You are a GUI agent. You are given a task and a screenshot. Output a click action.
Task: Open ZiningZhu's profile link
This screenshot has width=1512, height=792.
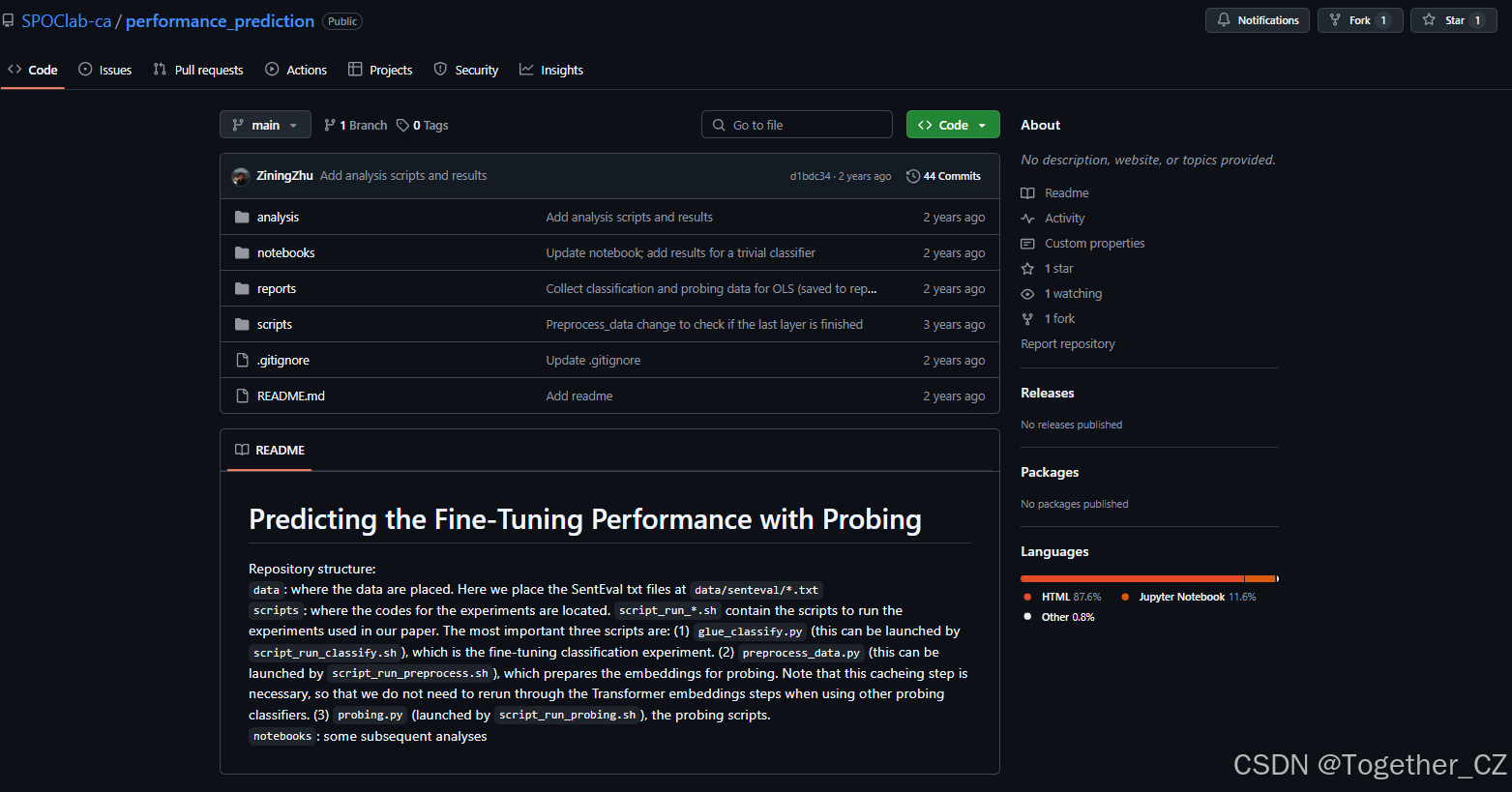[284, 175]
